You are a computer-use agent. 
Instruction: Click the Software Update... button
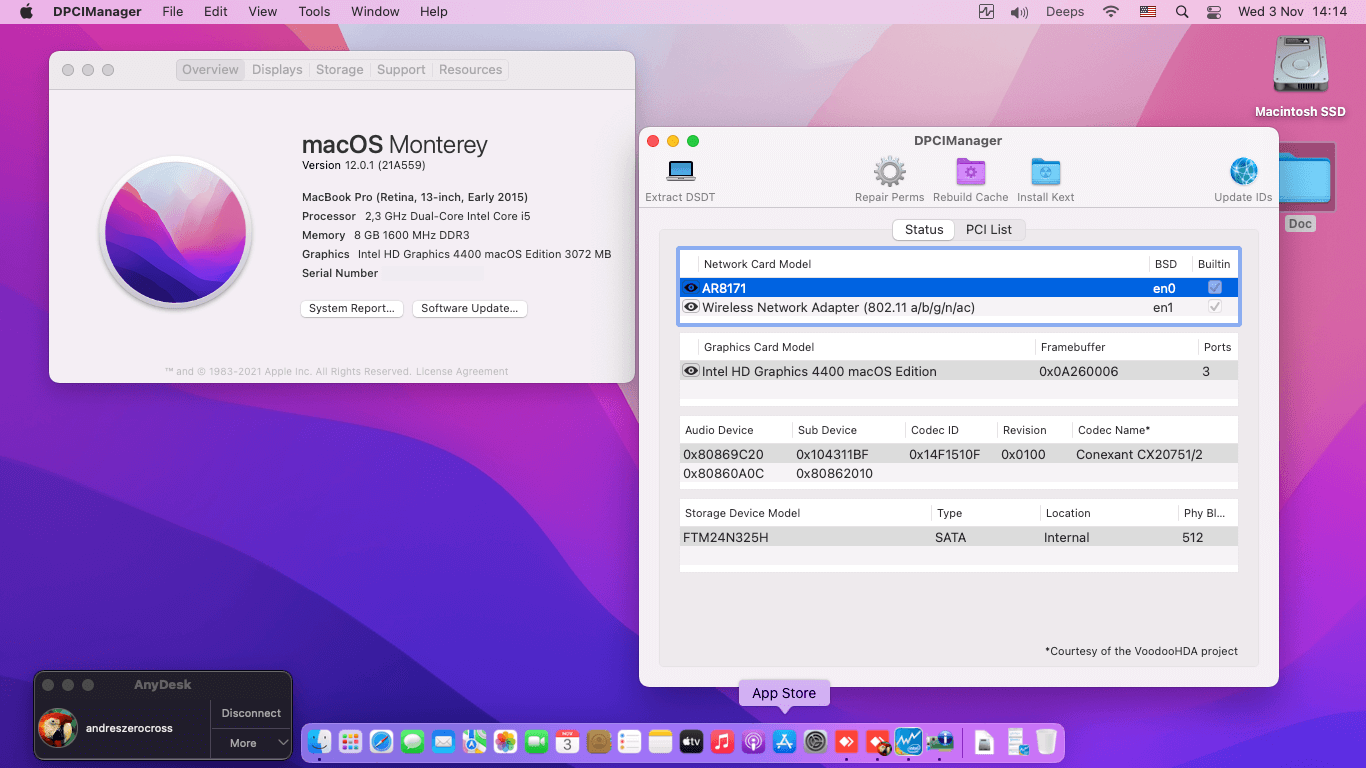point(470,309)
